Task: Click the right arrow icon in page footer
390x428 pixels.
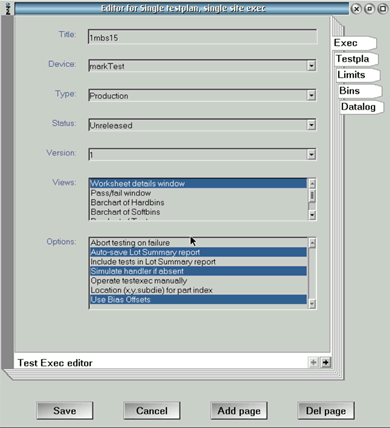Action: pyautogui.click(x=326, y=362)
